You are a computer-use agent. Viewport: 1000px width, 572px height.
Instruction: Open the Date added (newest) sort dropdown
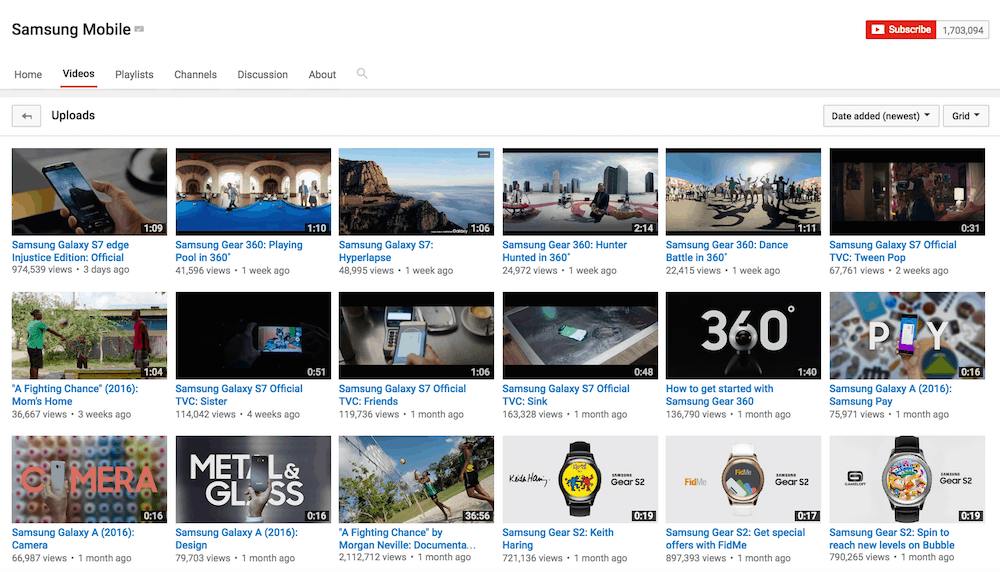coord(880,116)
